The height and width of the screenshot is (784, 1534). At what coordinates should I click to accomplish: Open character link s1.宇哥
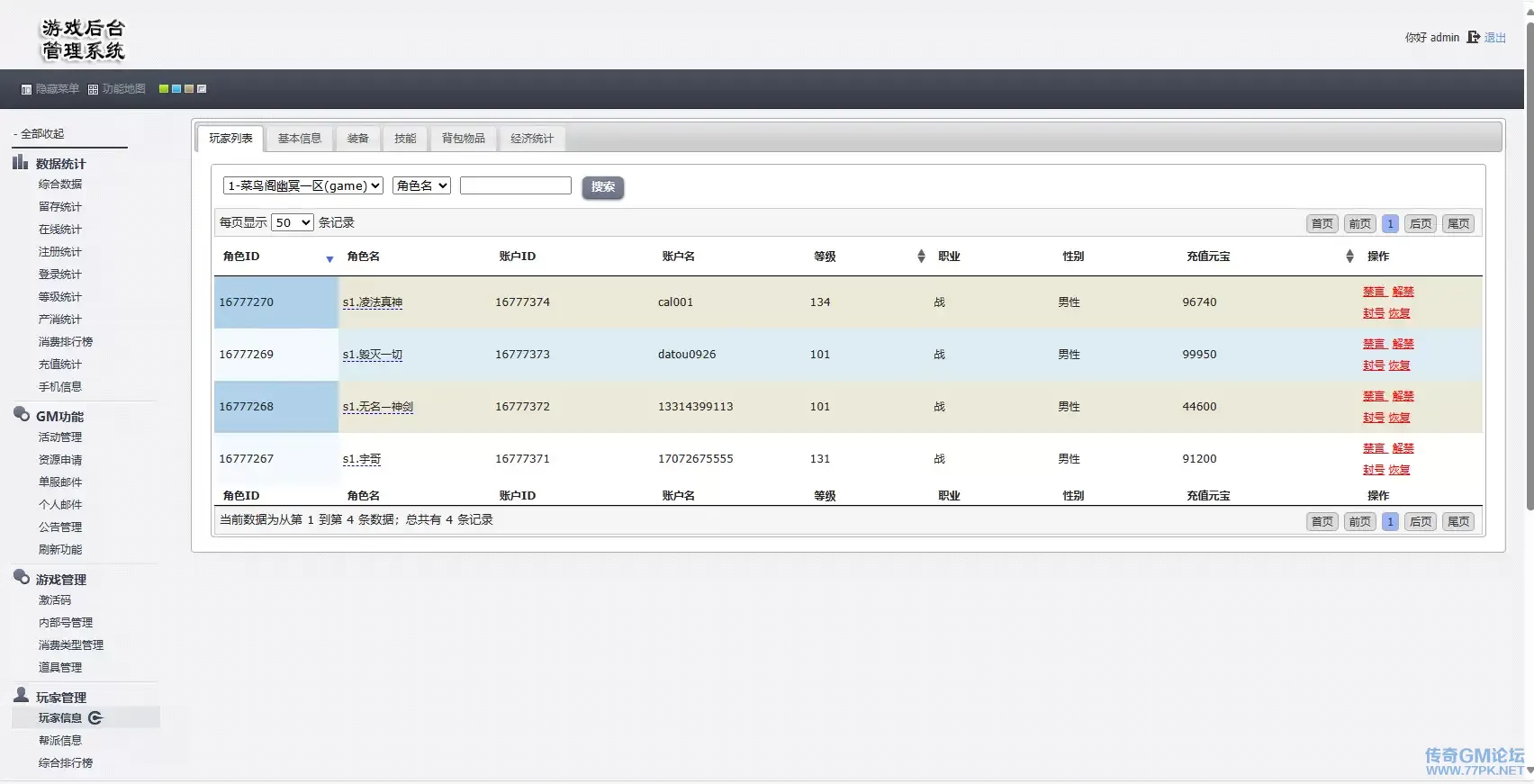(x=362, y=459)
